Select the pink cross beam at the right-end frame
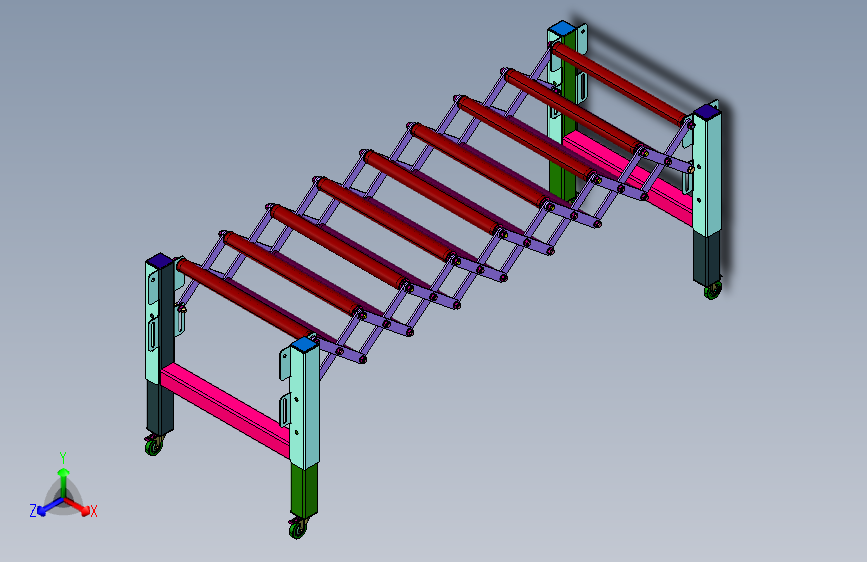 pyautogui.click(x=630, y=176)
